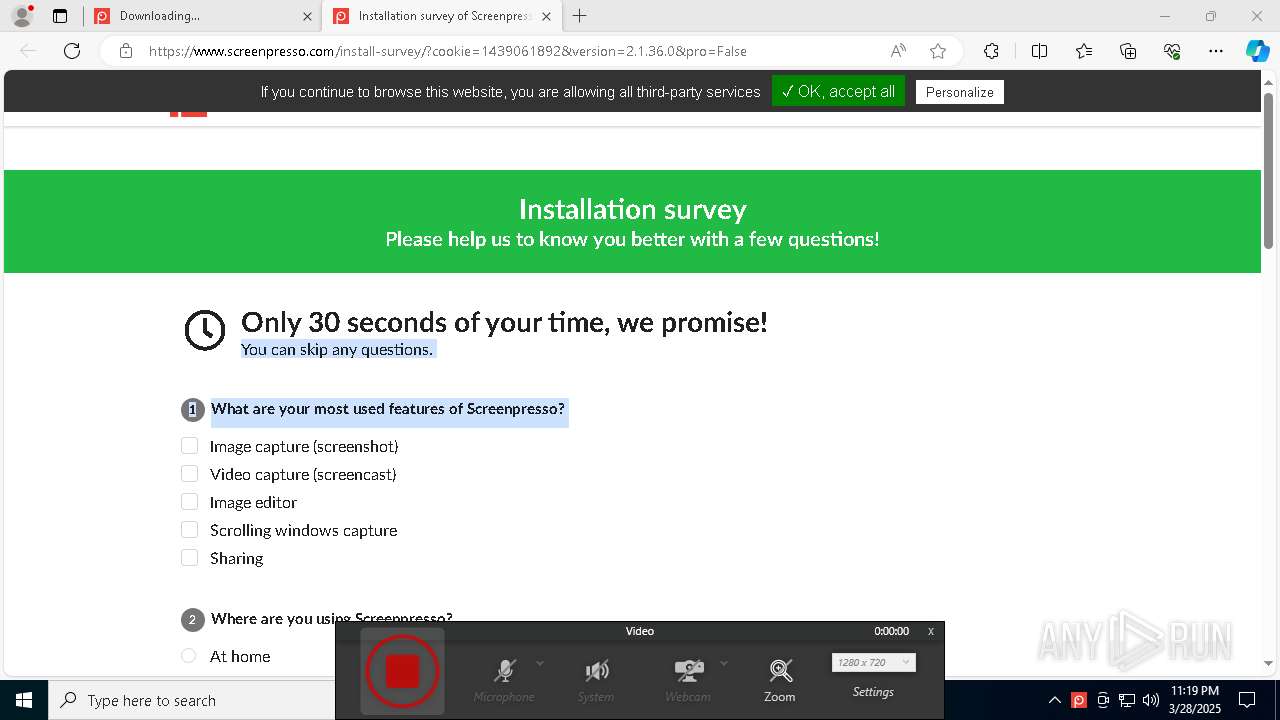Open Screenpresso tray icon
Screen dimensions: 1280x720
click(1079, 700)
